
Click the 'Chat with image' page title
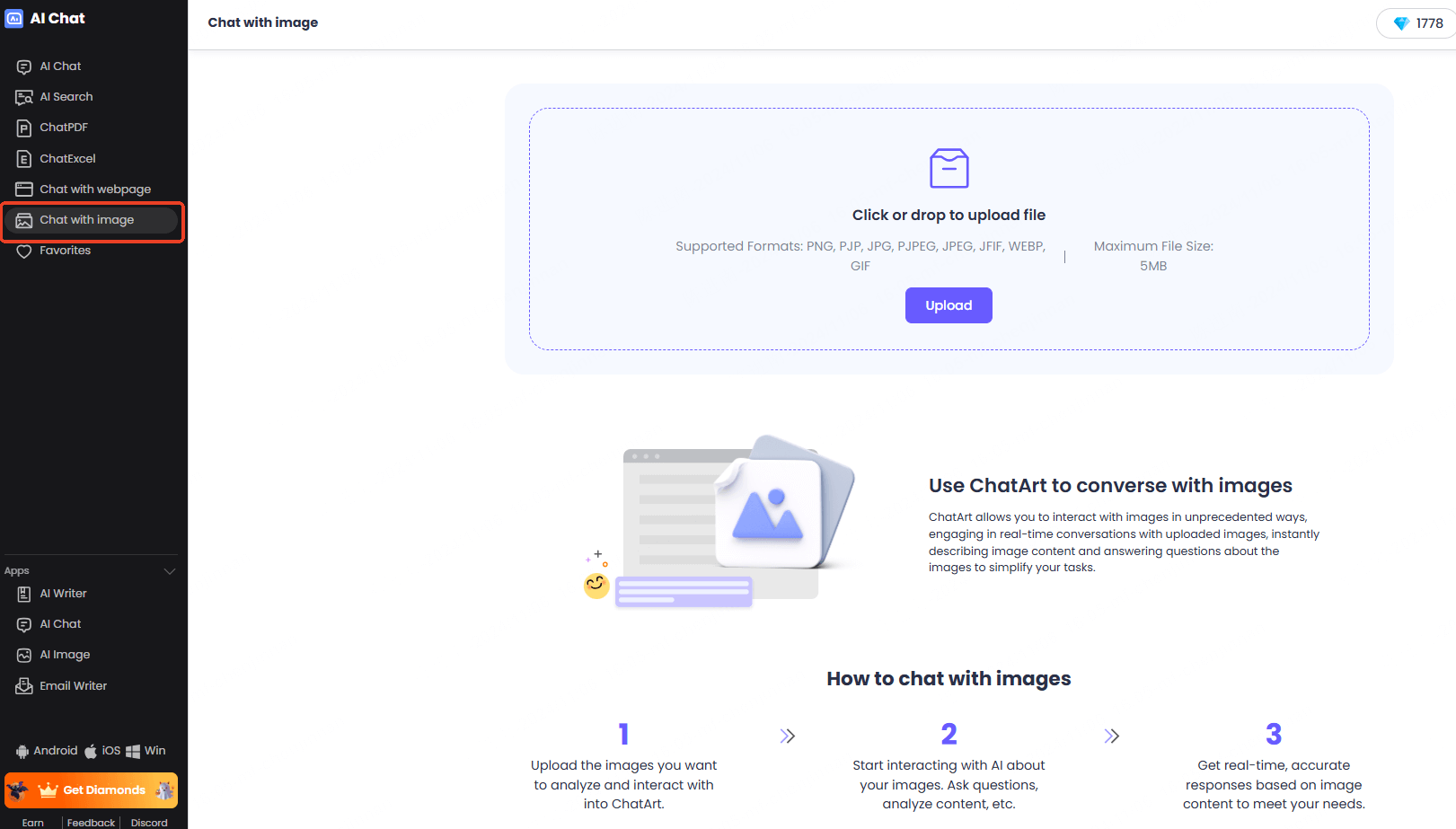(x=263, y=22)
